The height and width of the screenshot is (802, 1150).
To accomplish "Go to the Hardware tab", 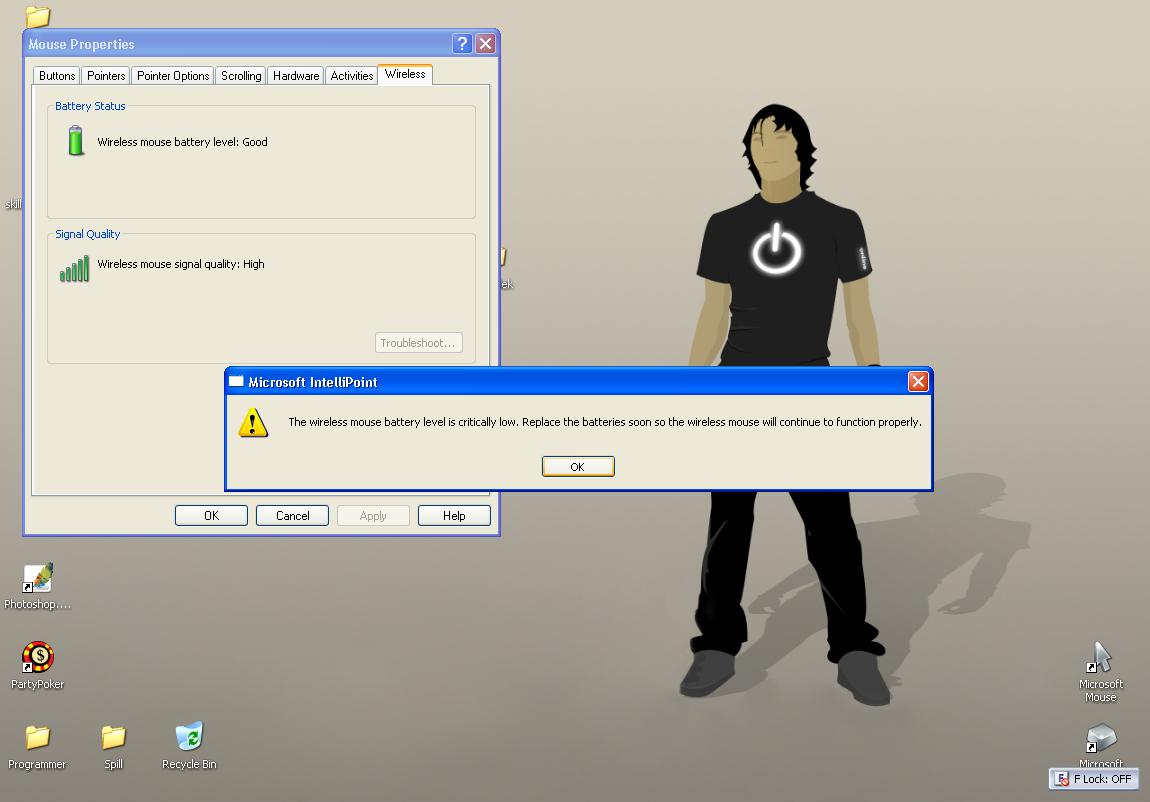I will [x=296, y=76].
